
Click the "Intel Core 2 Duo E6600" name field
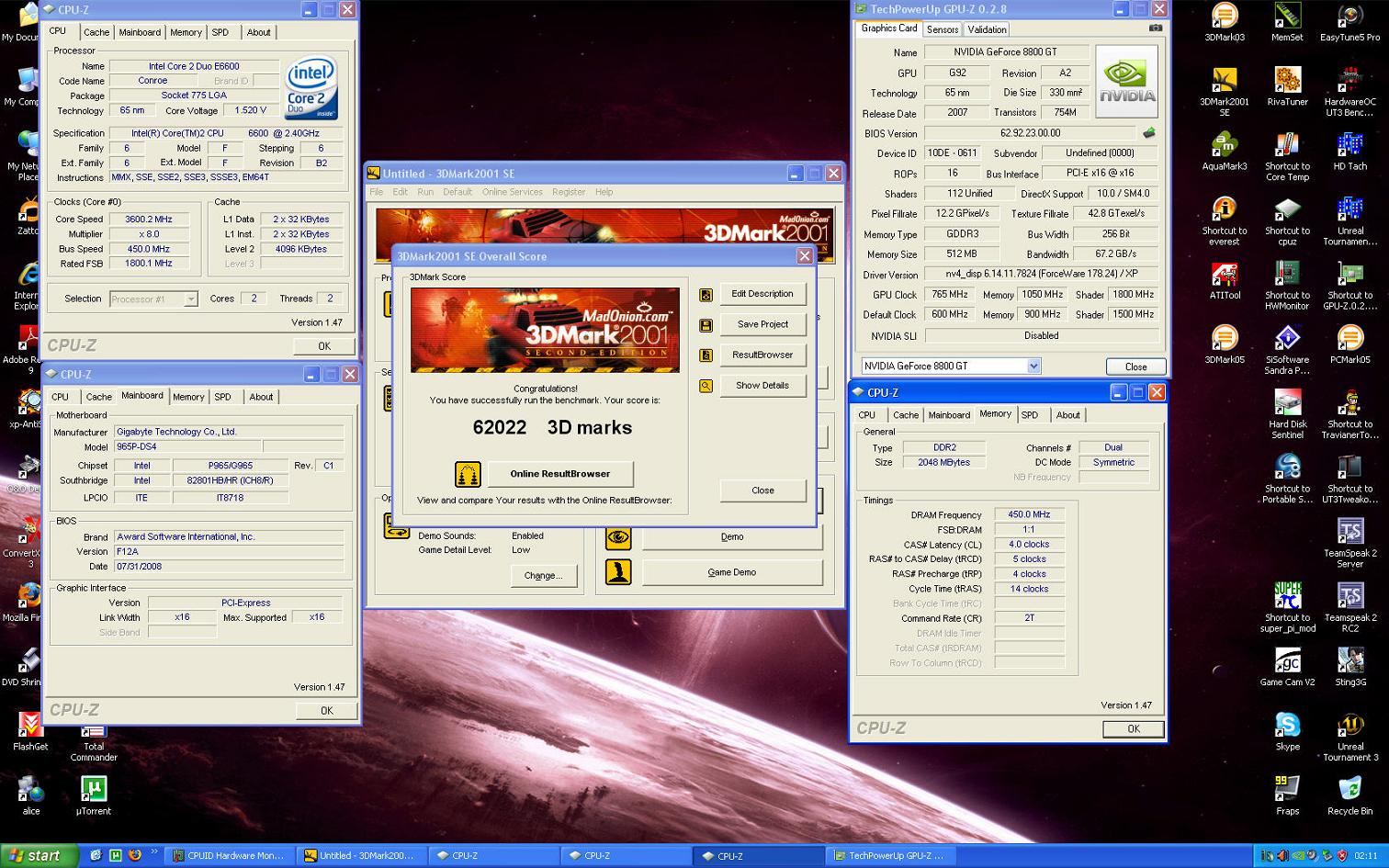194,66
